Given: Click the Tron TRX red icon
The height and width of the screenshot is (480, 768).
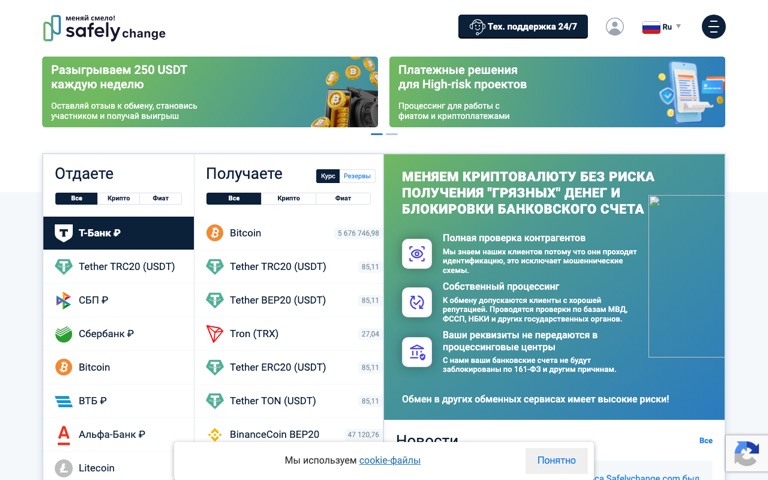Looking at the screenshot, I should coord(215,334).
